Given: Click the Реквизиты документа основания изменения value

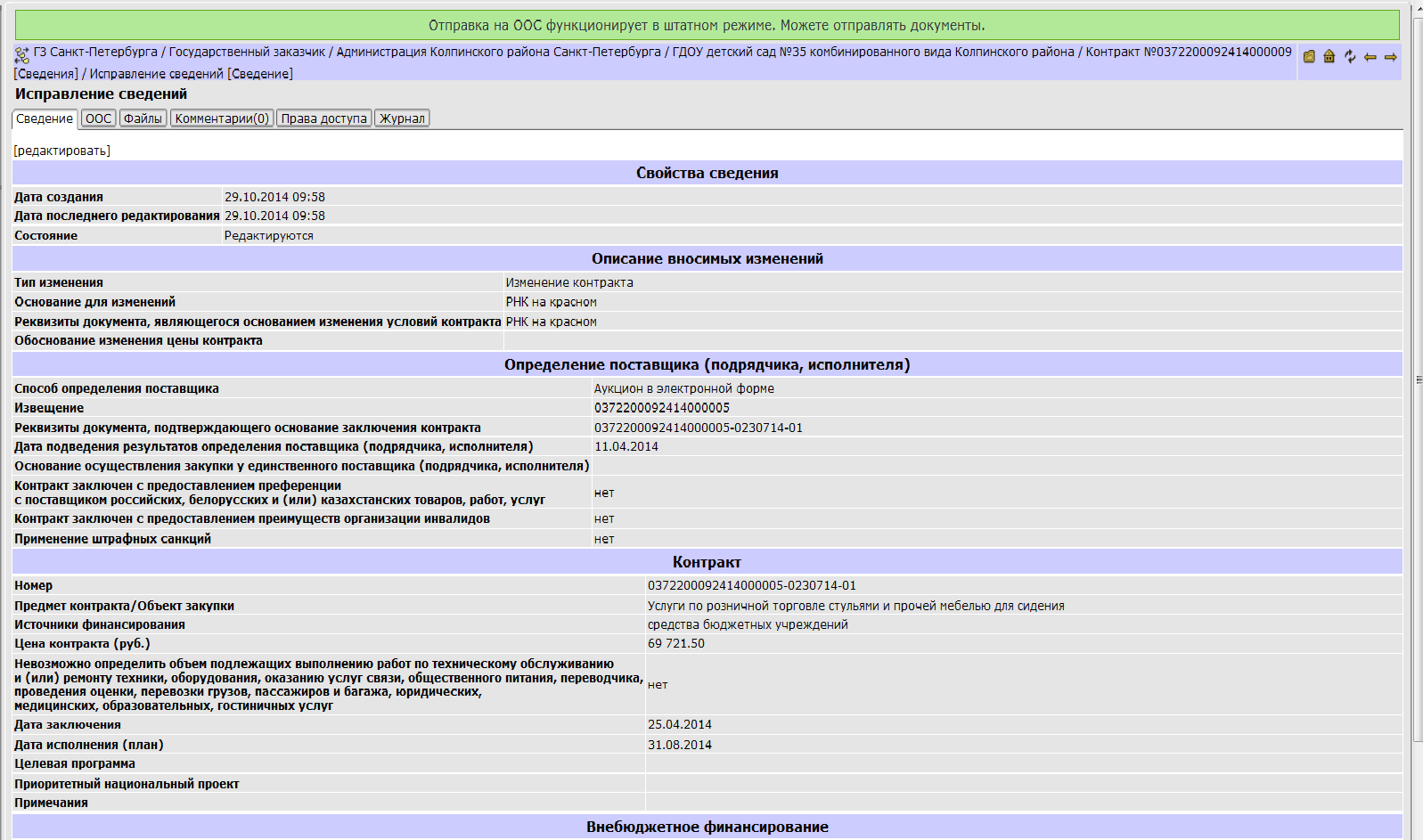Looking at the screenshot, I should click(x=552, y=322).
